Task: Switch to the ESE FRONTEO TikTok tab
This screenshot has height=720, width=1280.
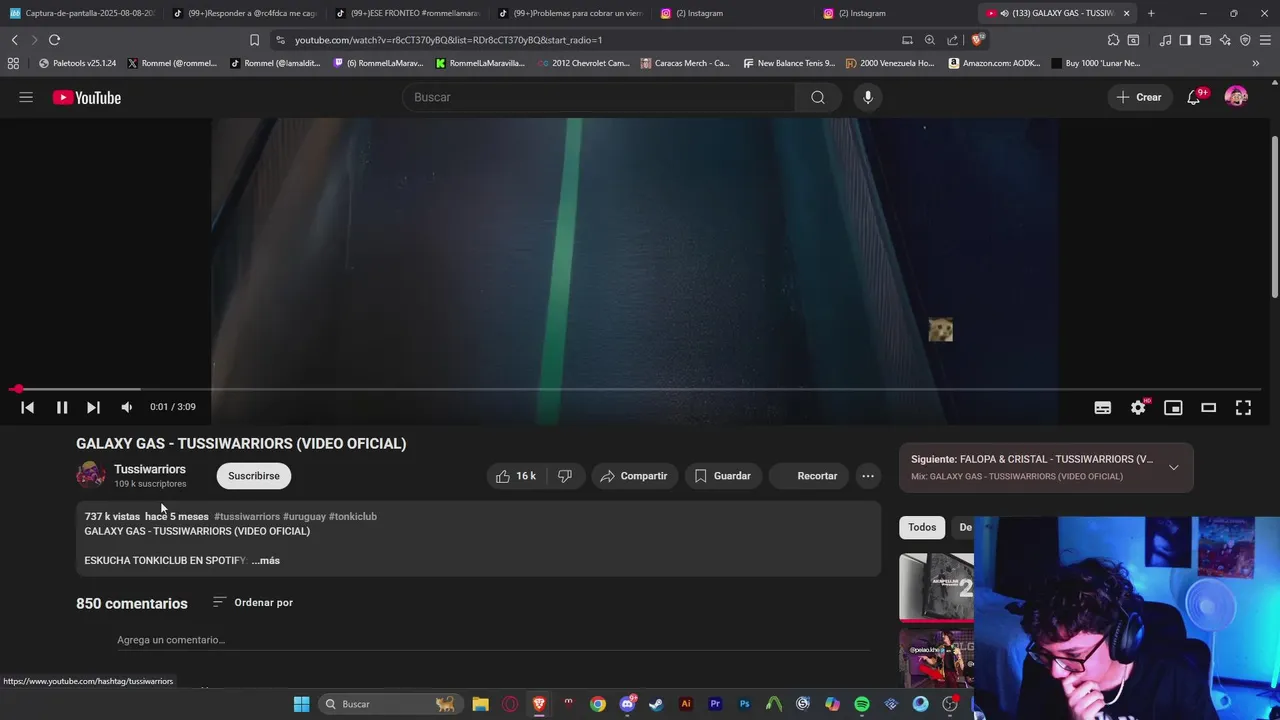Action: coord(407,13)
